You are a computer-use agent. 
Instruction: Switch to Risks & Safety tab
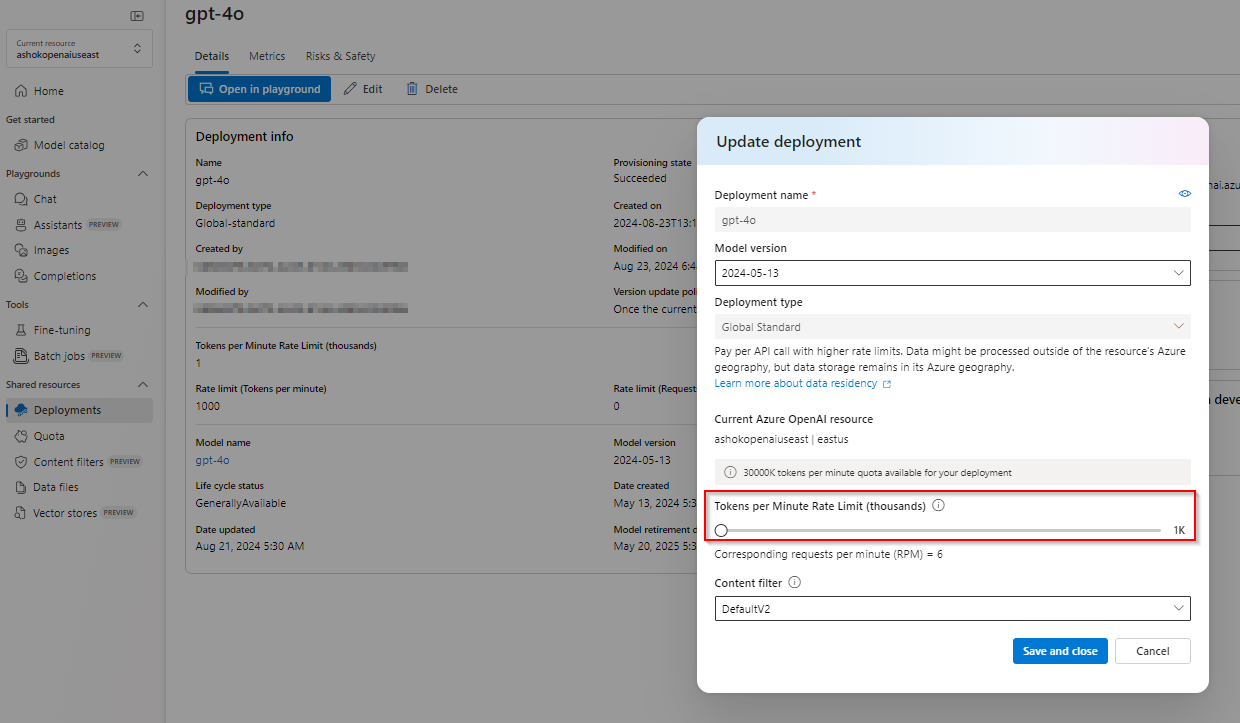pos(340,56)
